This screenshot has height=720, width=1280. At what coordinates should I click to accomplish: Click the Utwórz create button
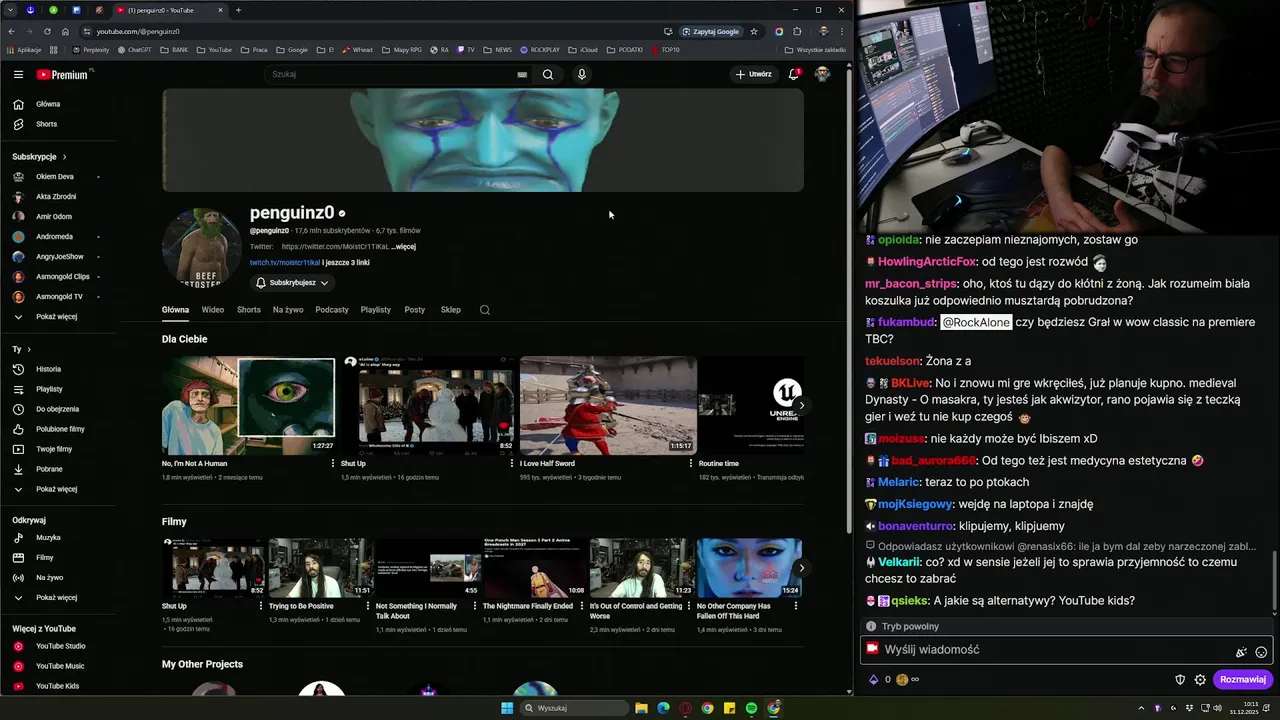[x=754, y=74]
